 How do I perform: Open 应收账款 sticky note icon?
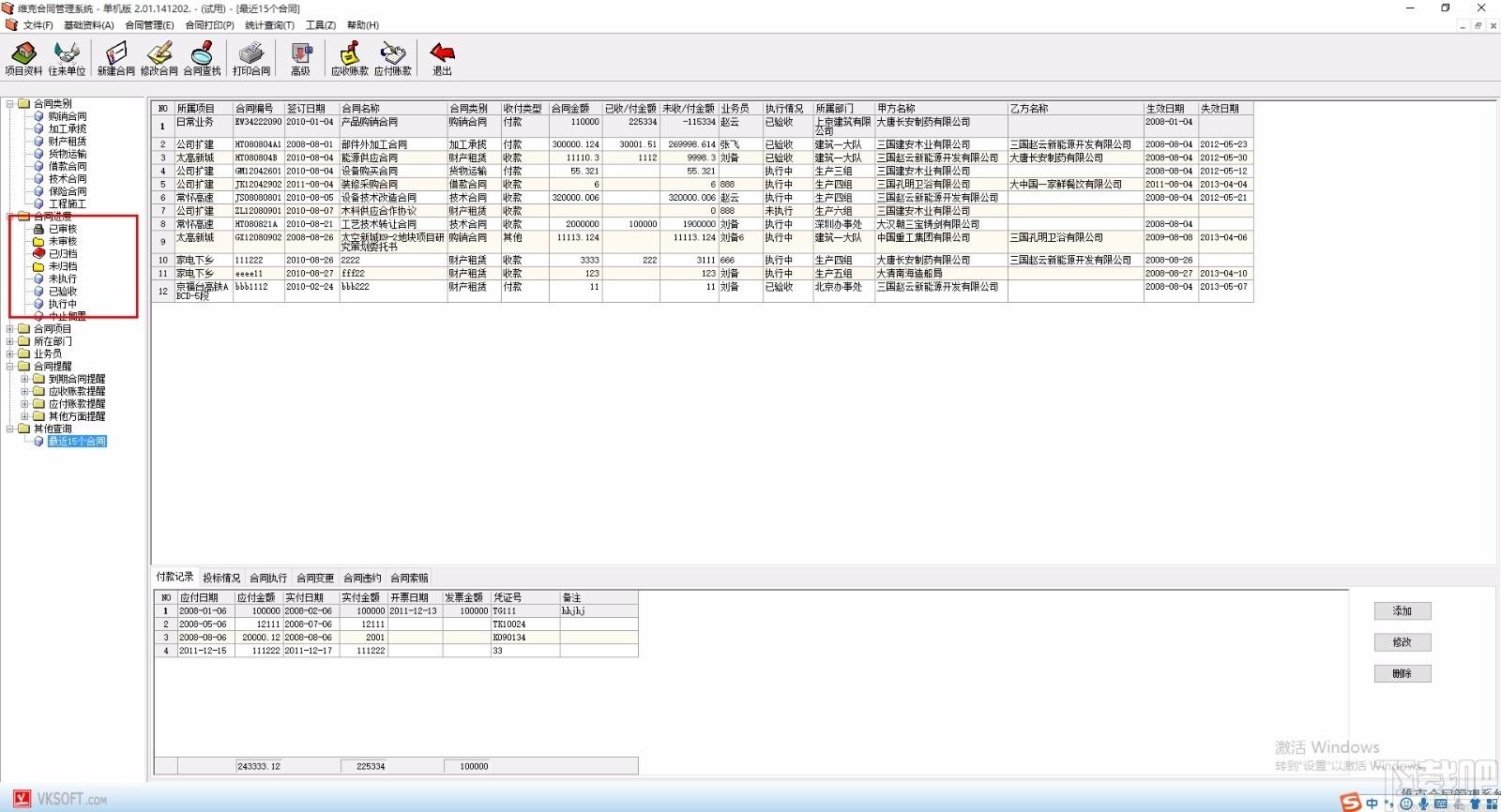point(350,58)
